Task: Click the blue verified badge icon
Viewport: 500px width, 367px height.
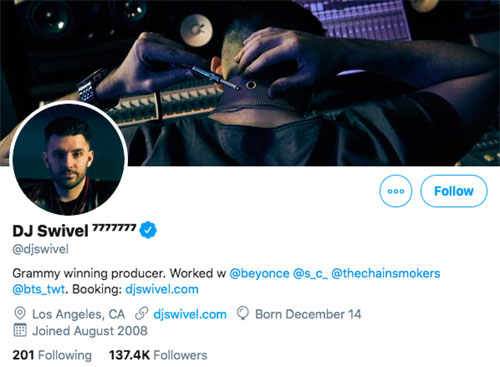Action: (148, 230)
